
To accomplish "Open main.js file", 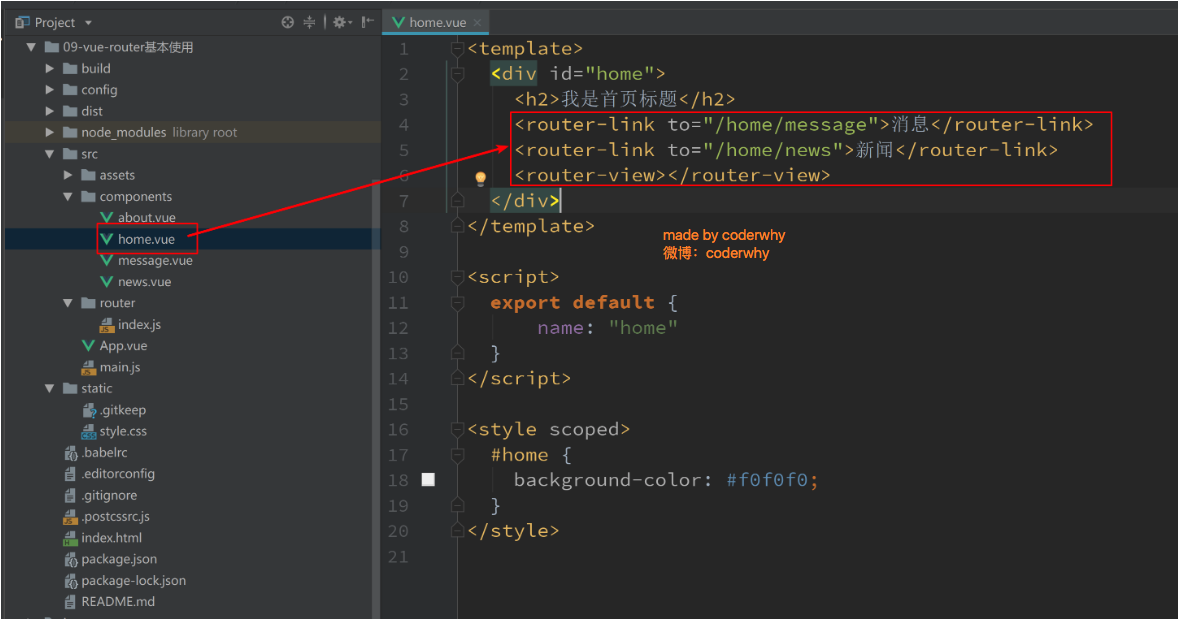I will coord(120,367).
